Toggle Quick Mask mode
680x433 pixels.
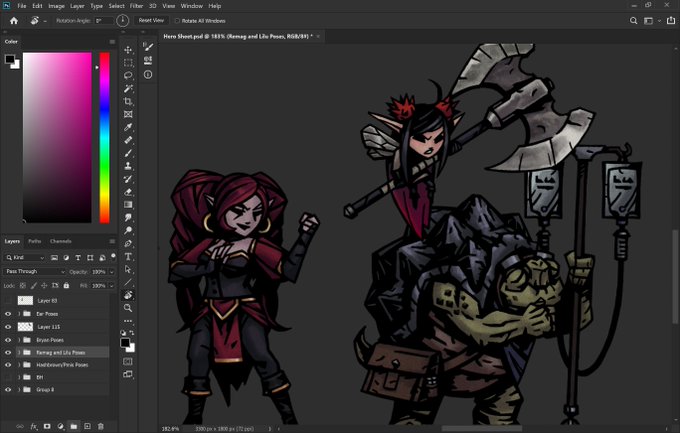pos(128,361)
